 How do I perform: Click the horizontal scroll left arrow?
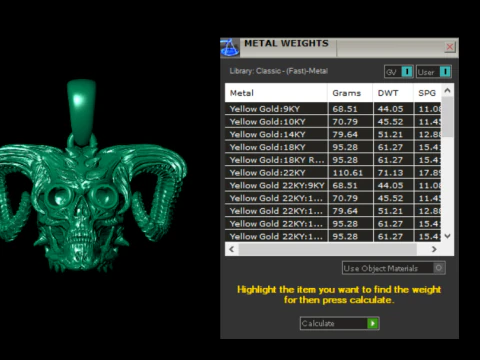pyautogui.click(x=232, y=249)
